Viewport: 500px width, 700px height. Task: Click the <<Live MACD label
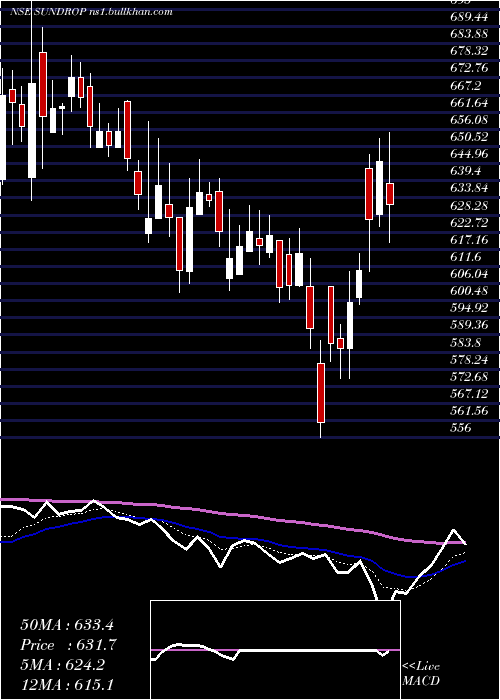[x=421, y=673]
